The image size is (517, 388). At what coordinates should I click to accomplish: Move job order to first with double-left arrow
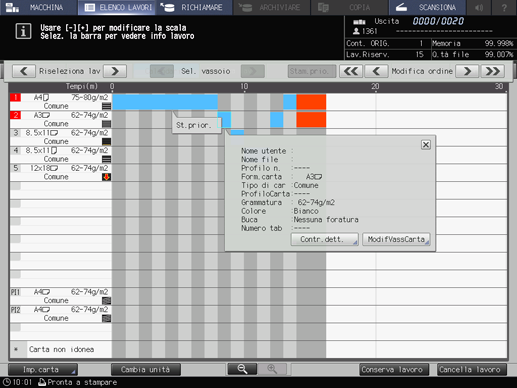(351, 71)
